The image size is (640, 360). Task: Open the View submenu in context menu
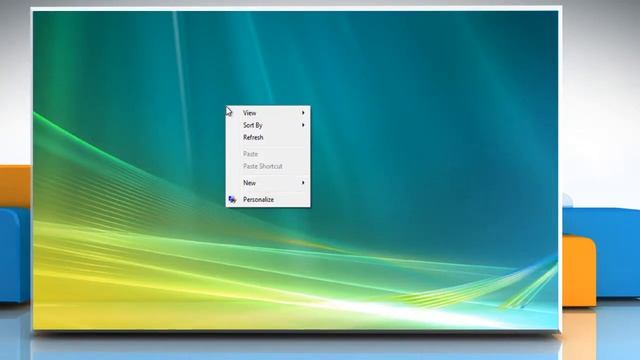(268, 113)
